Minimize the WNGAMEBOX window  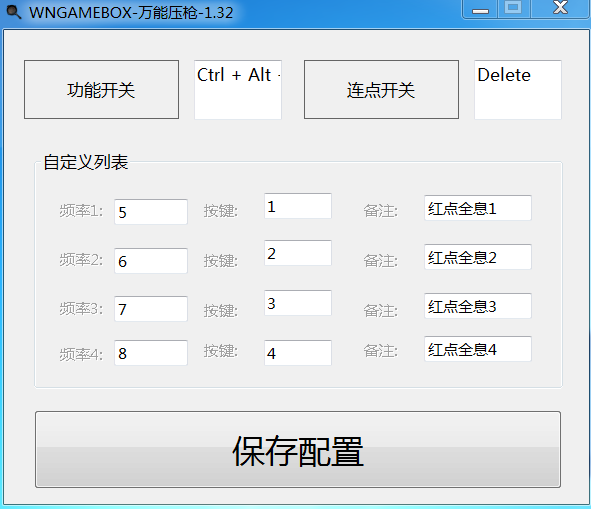[480, 9]
